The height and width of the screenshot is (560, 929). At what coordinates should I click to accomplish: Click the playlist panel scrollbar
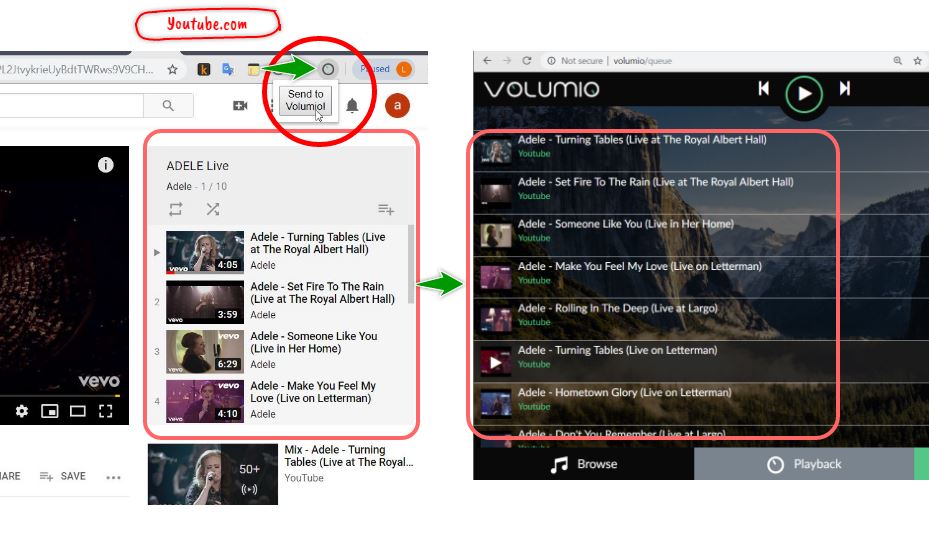point(411,264)
